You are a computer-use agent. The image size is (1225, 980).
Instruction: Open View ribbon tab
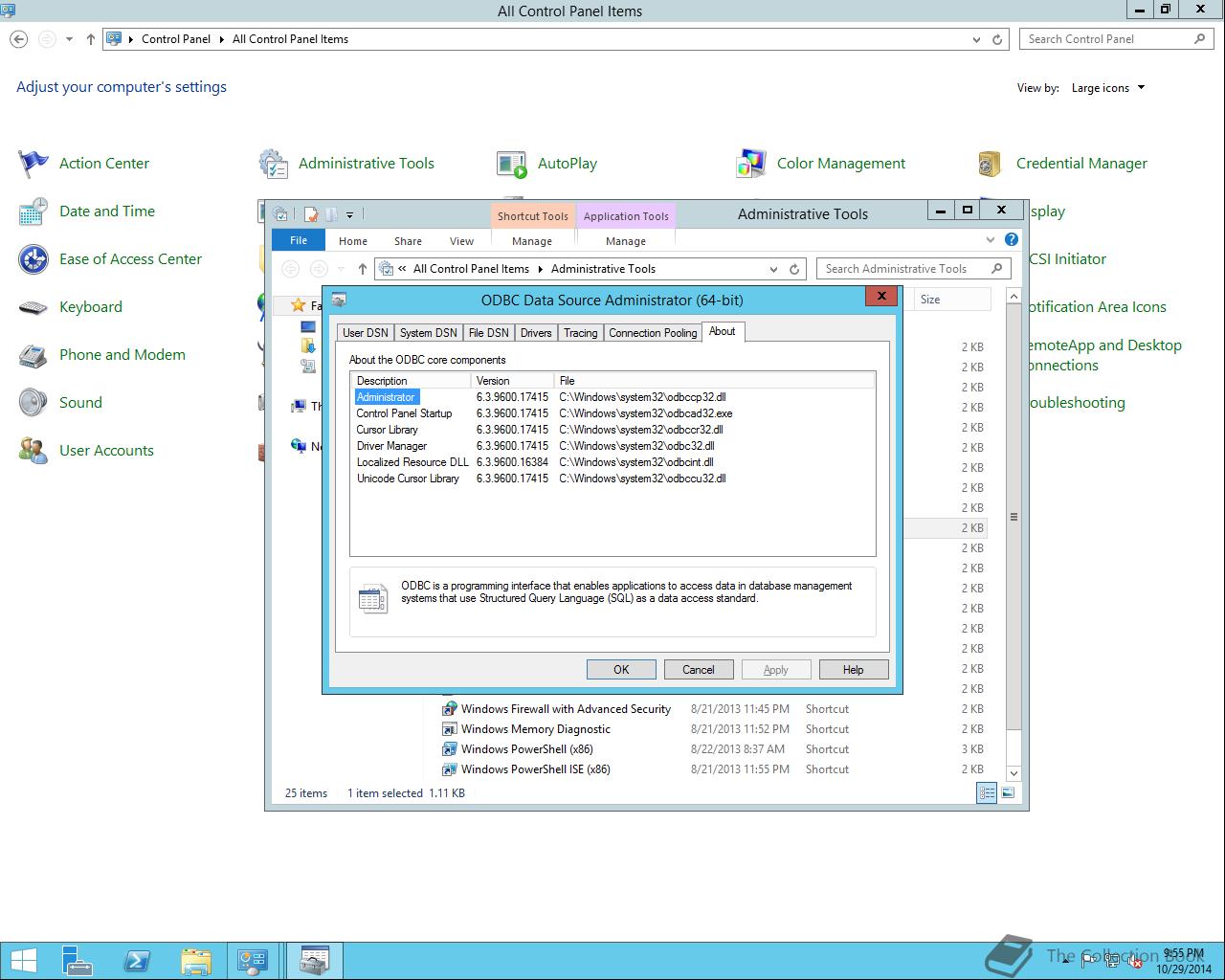click(461, 241)
